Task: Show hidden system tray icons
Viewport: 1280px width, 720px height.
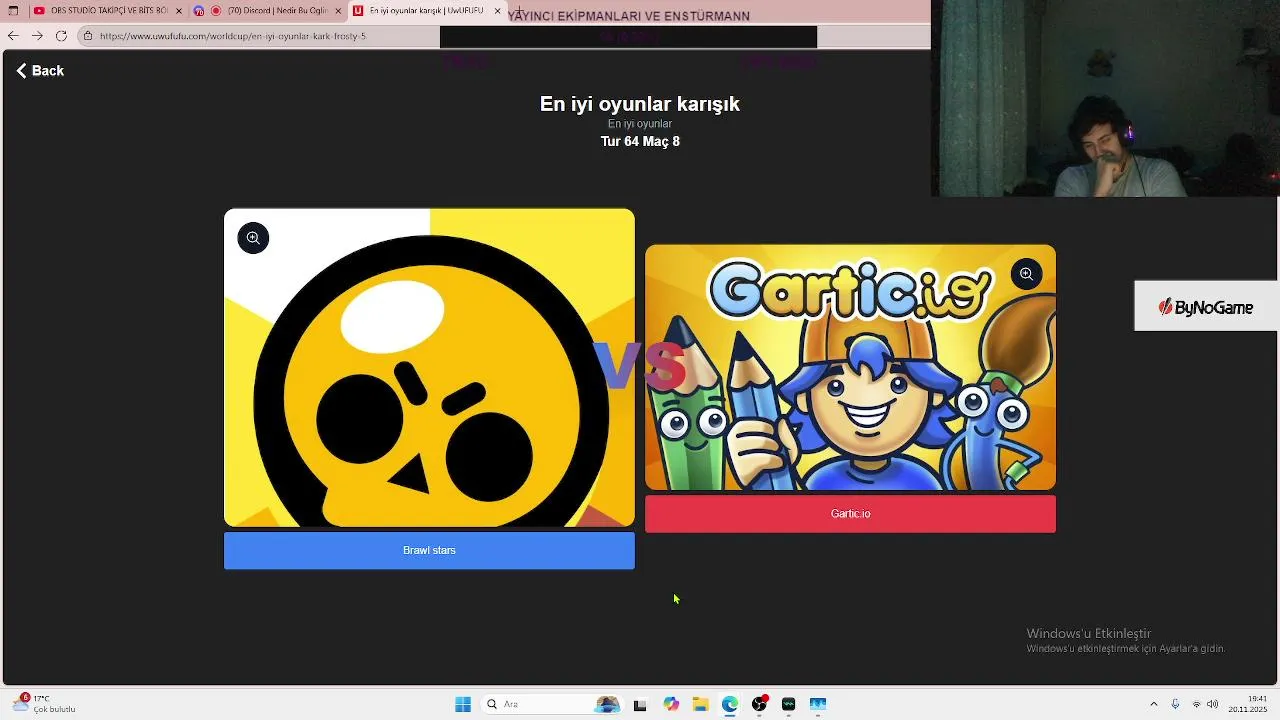Action: coord(1153,704)
